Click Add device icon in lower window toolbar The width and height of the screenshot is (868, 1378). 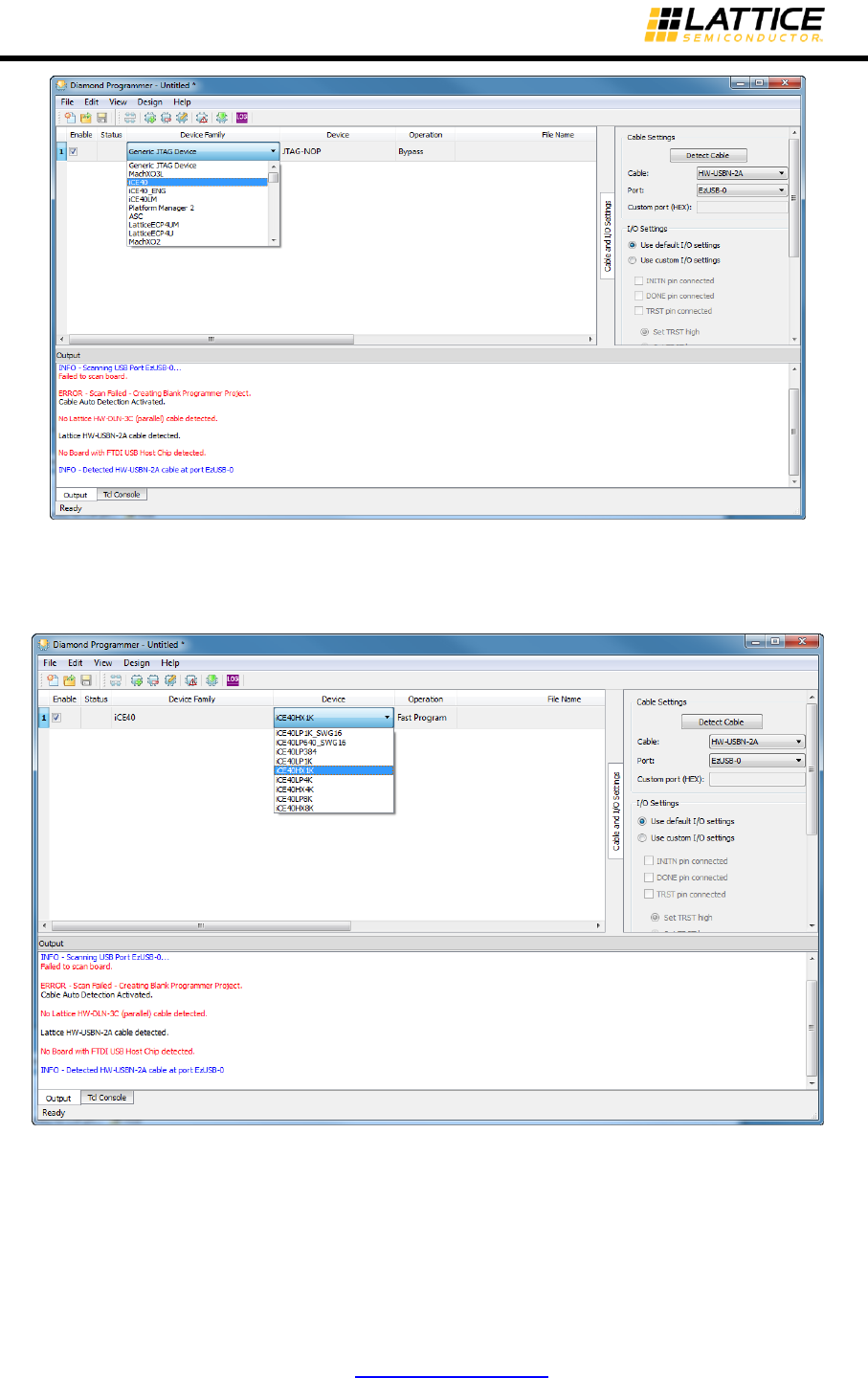pos(137,680)
